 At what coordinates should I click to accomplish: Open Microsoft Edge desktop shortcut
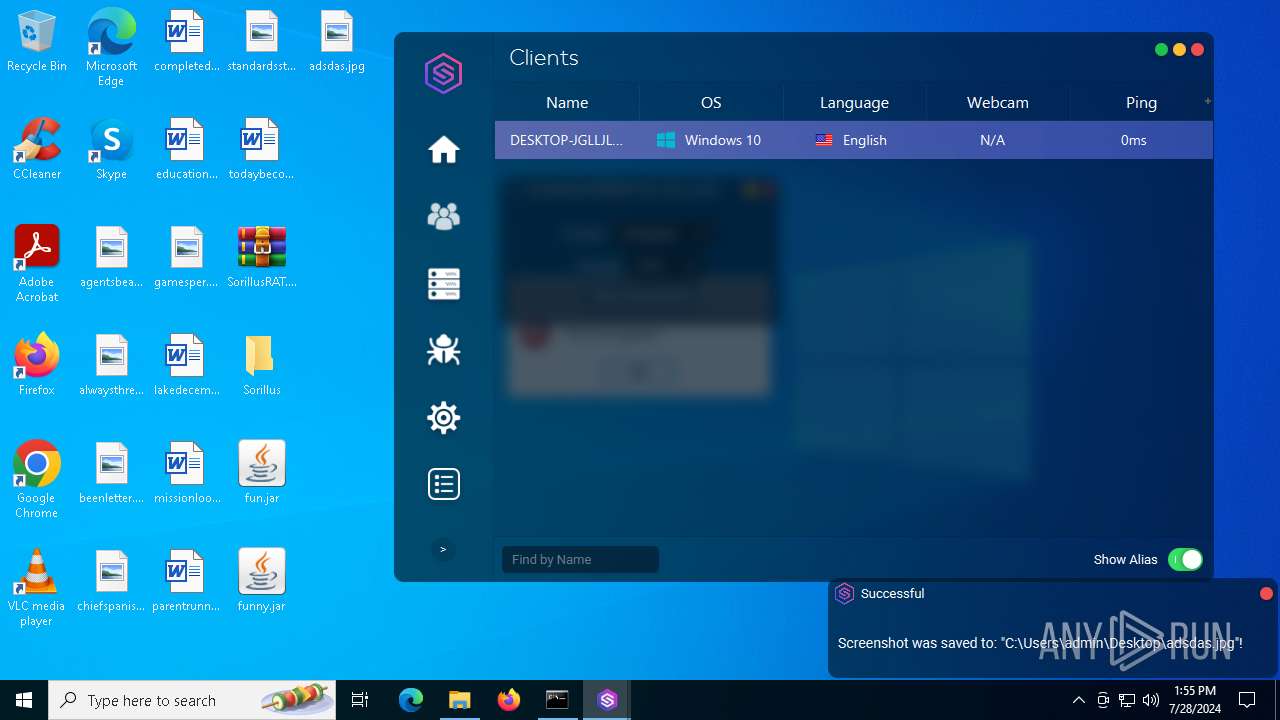coord(111,47)
